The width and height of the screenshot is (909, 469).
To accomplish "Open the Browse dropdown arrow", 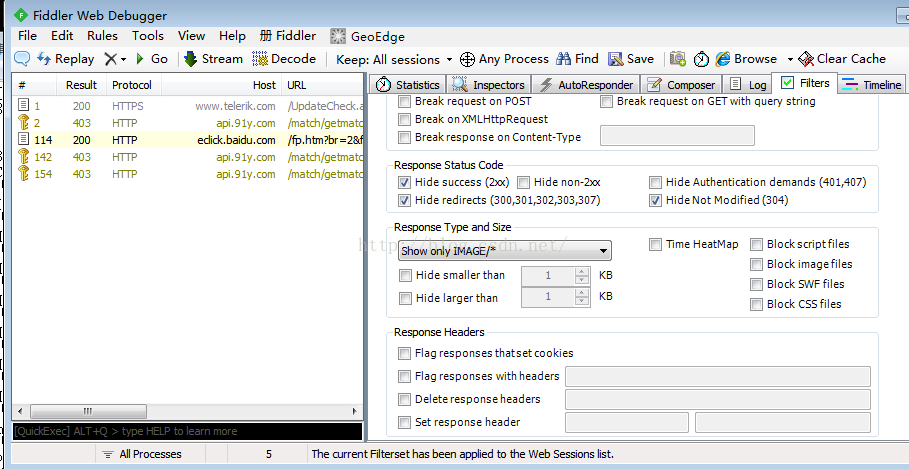I will [790, 59].
